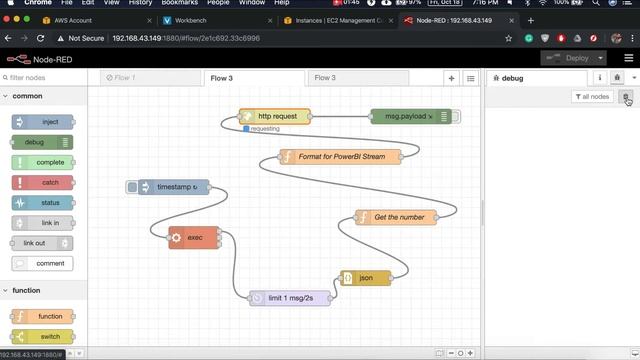Zoom in the canvas

point(470,353)
